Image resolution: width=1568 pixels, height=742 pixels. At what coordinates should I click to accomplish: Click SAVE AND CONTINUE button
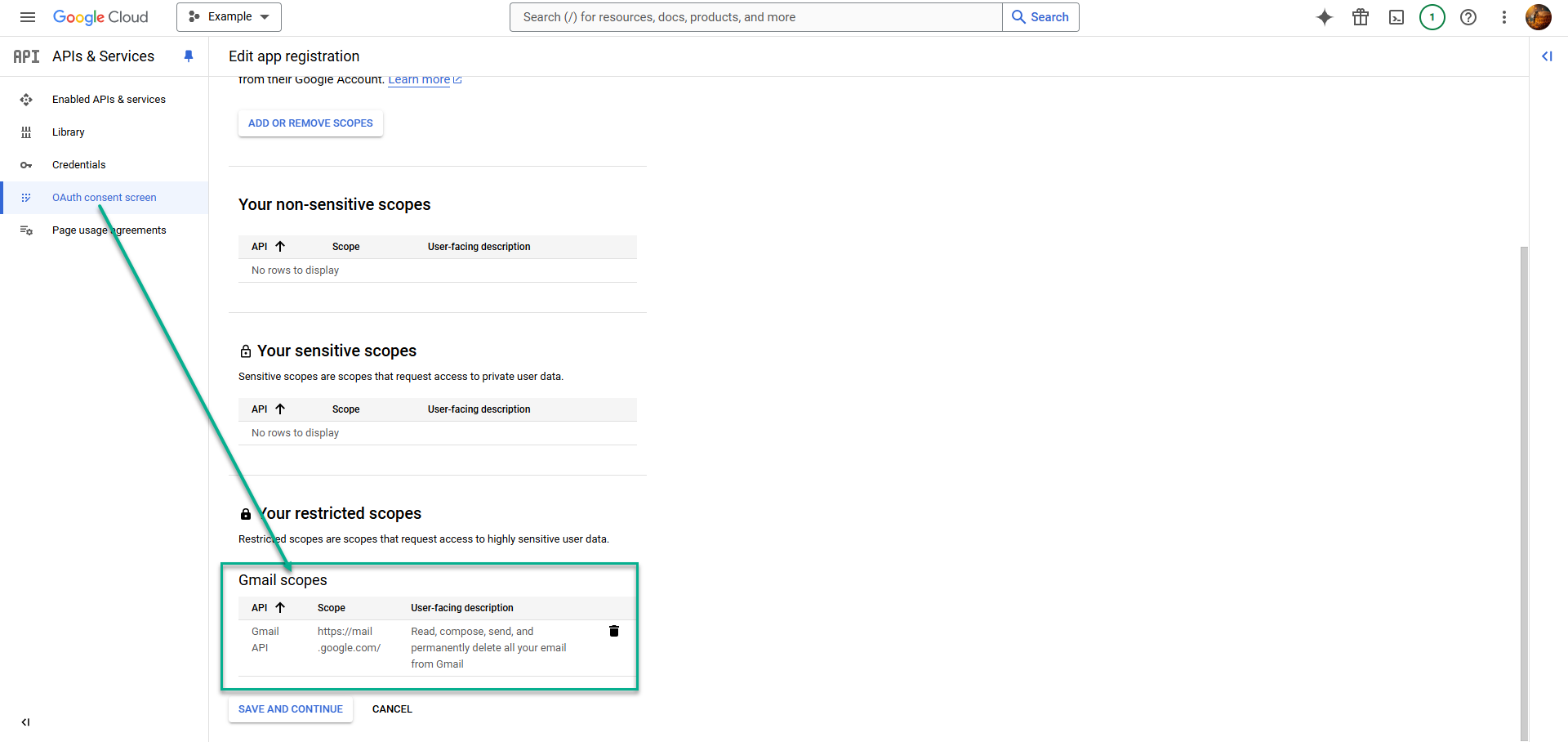(x=290, y=708)
